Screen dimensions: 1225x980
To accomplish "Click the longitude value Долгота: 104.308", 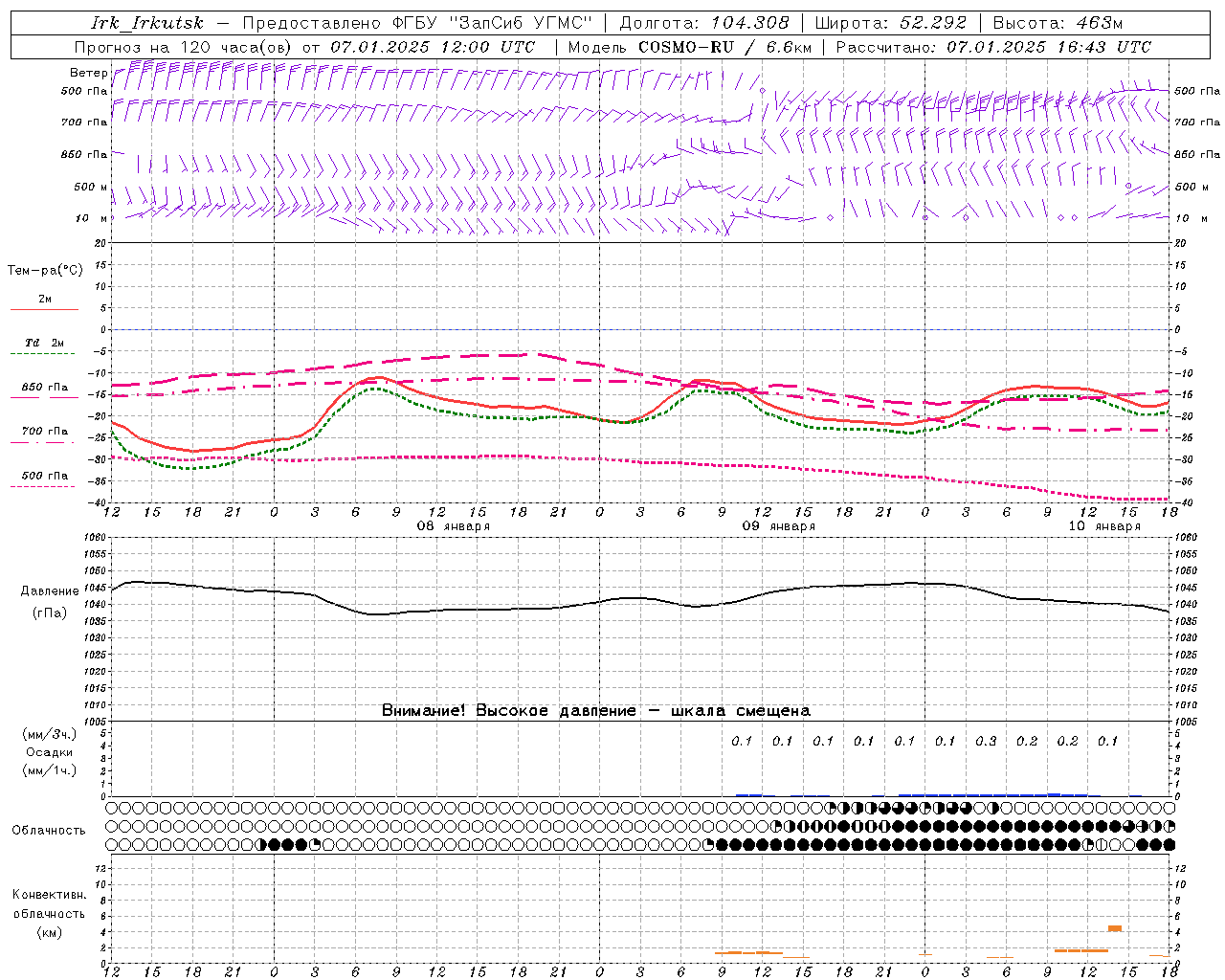I will (x=704, y=23).
